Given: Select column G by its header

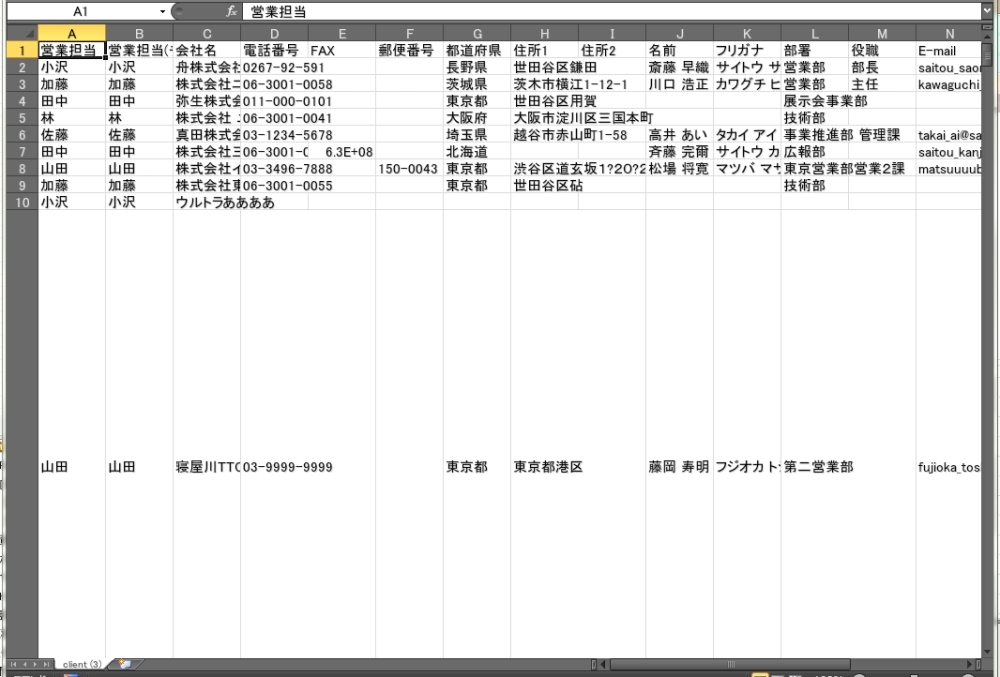Looking at the screenshot, I should tap(477, 33).
